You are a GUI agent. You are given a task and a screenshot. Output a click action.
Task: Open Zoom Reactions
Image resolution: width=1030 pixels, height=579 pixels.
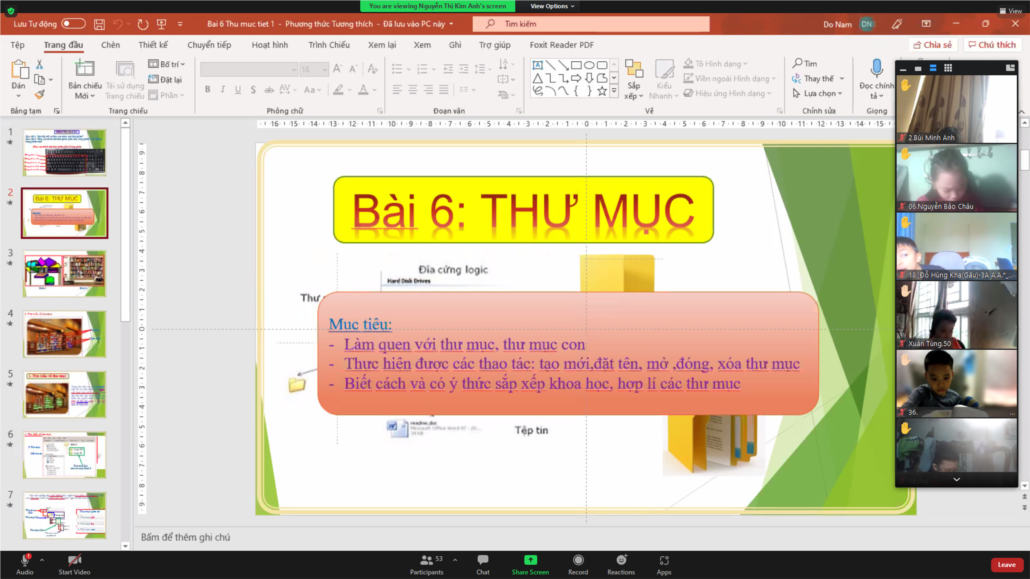coord(621,564)
